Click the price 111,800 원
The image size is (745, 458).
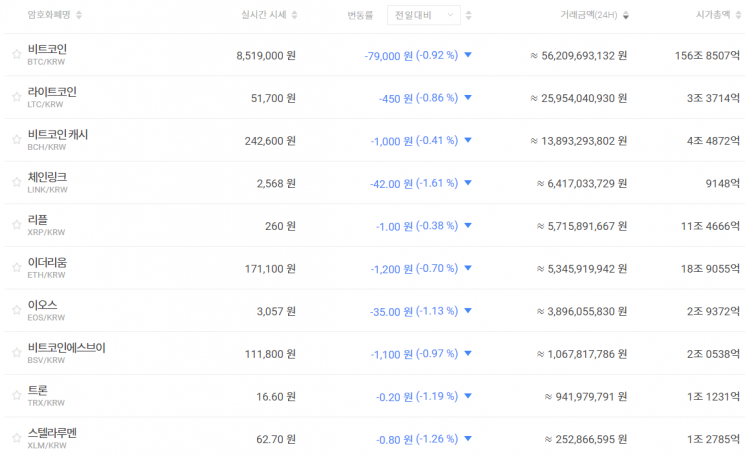coord(270,354)
